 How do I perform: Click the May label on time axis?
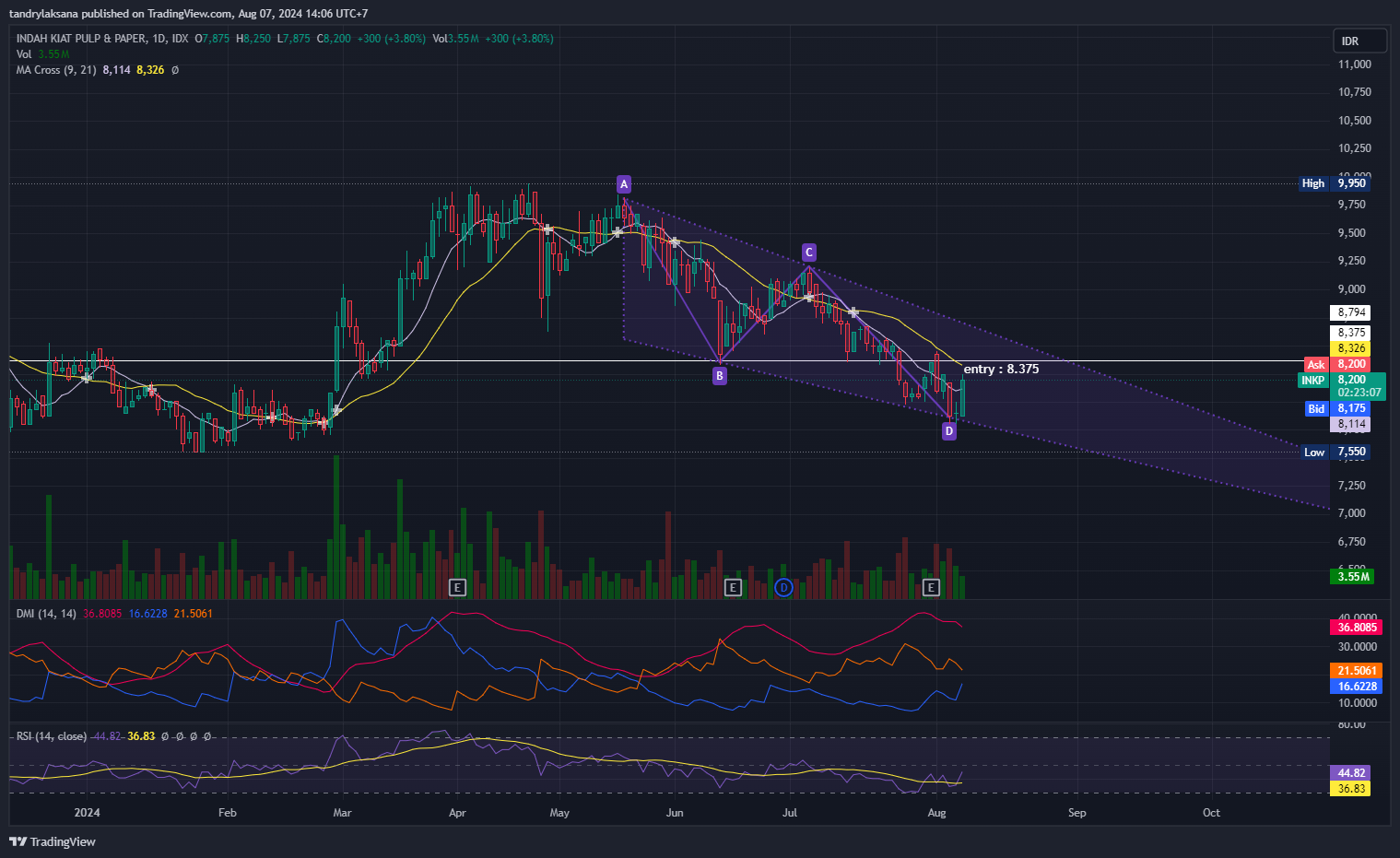(x=559, y=813)
